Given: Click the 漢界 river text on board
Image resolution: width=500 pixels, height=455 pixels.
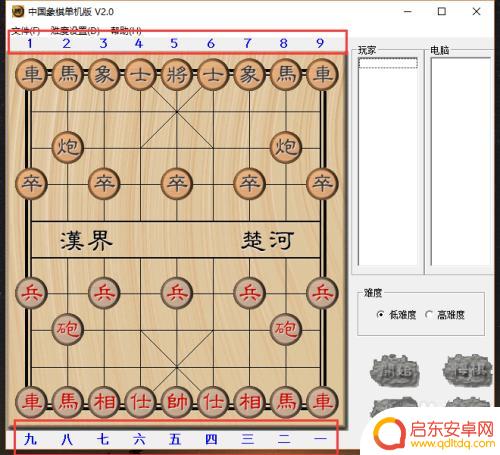Looking at the screenshot, I should pyautogui.click(x=87, y=240).
